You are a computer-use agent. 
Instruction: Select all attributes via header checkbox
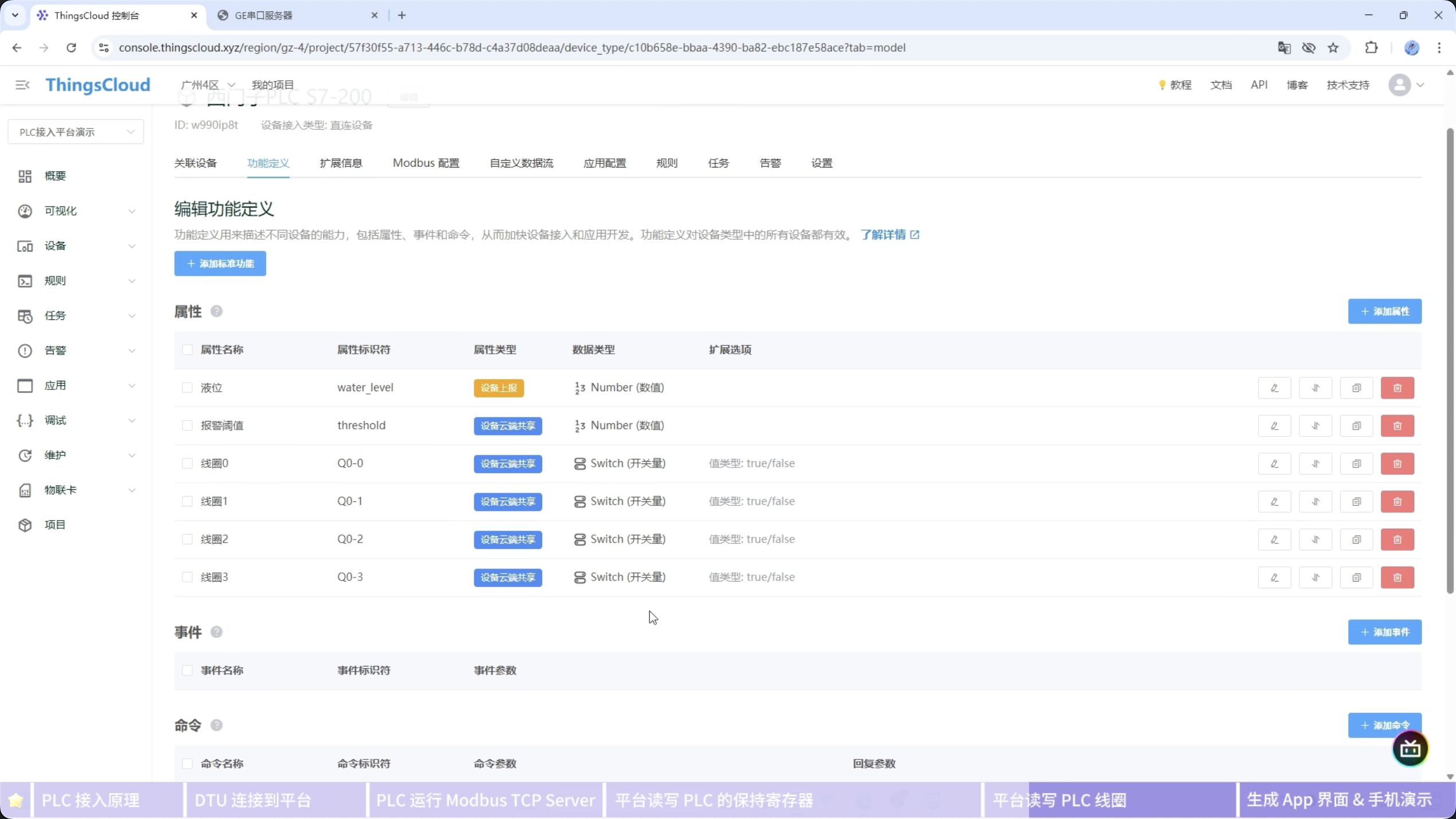[187, 349]
